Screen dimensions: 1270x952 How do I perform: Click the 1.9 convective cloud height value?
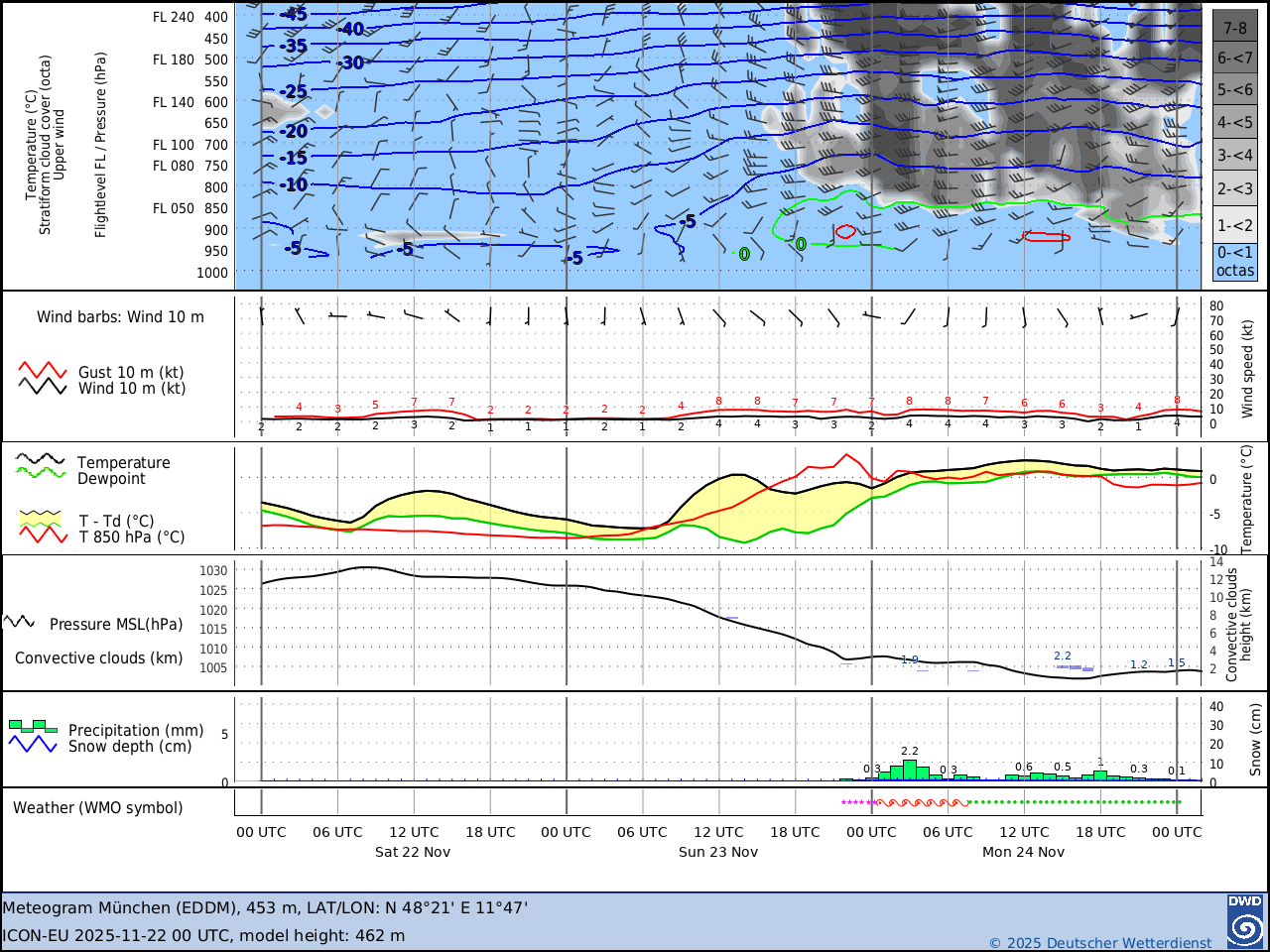tap(910, 659)
